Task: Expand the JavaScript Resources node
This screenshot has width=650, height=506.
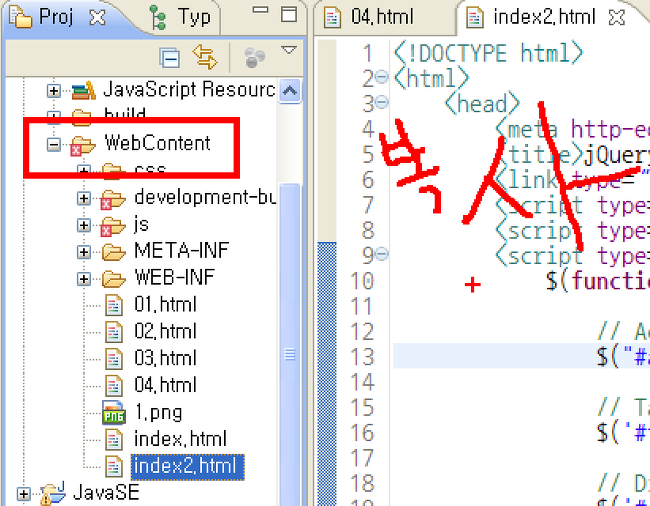Action: tap(53, 90)
